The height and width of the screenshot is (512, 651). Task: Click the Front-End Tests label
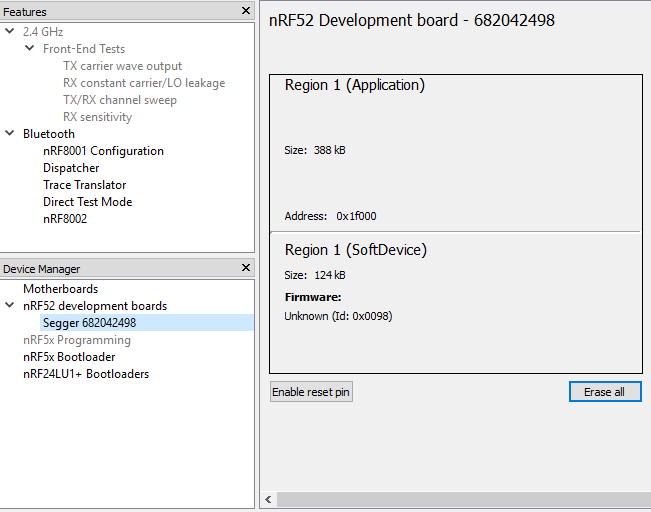(84, 49)
